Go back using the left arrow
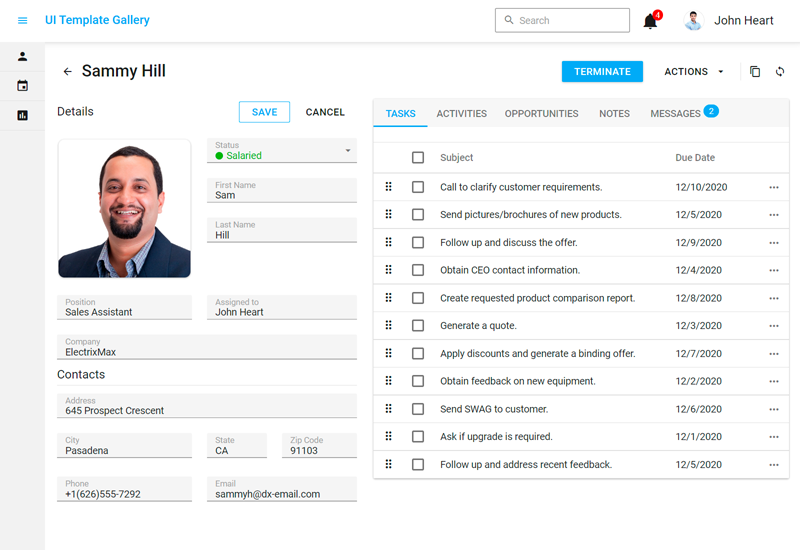The image size is (800, 550). (x=68, y=72)
